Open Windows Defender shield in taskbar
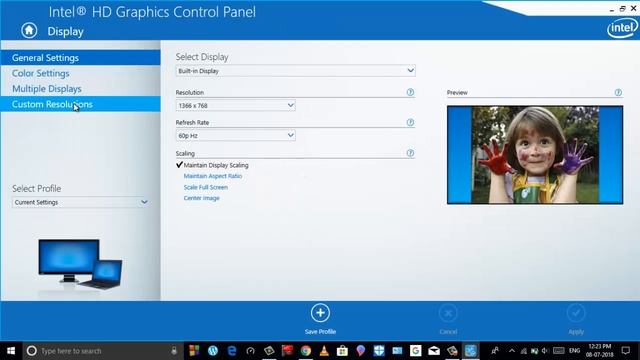640x360 pixels. [x=379, y=351]
